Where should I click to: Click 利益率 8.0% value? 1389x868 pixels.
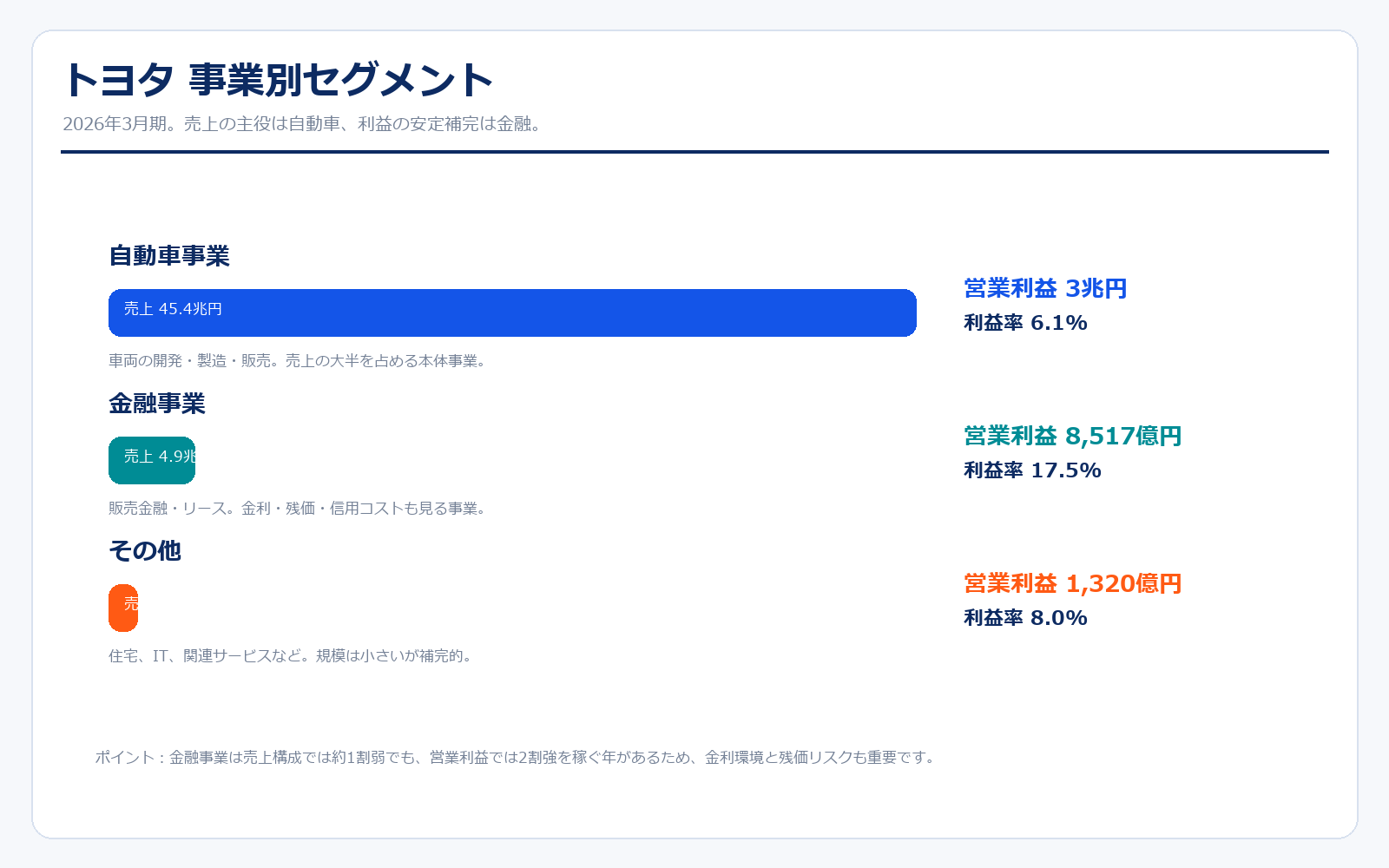(1025, 618)
